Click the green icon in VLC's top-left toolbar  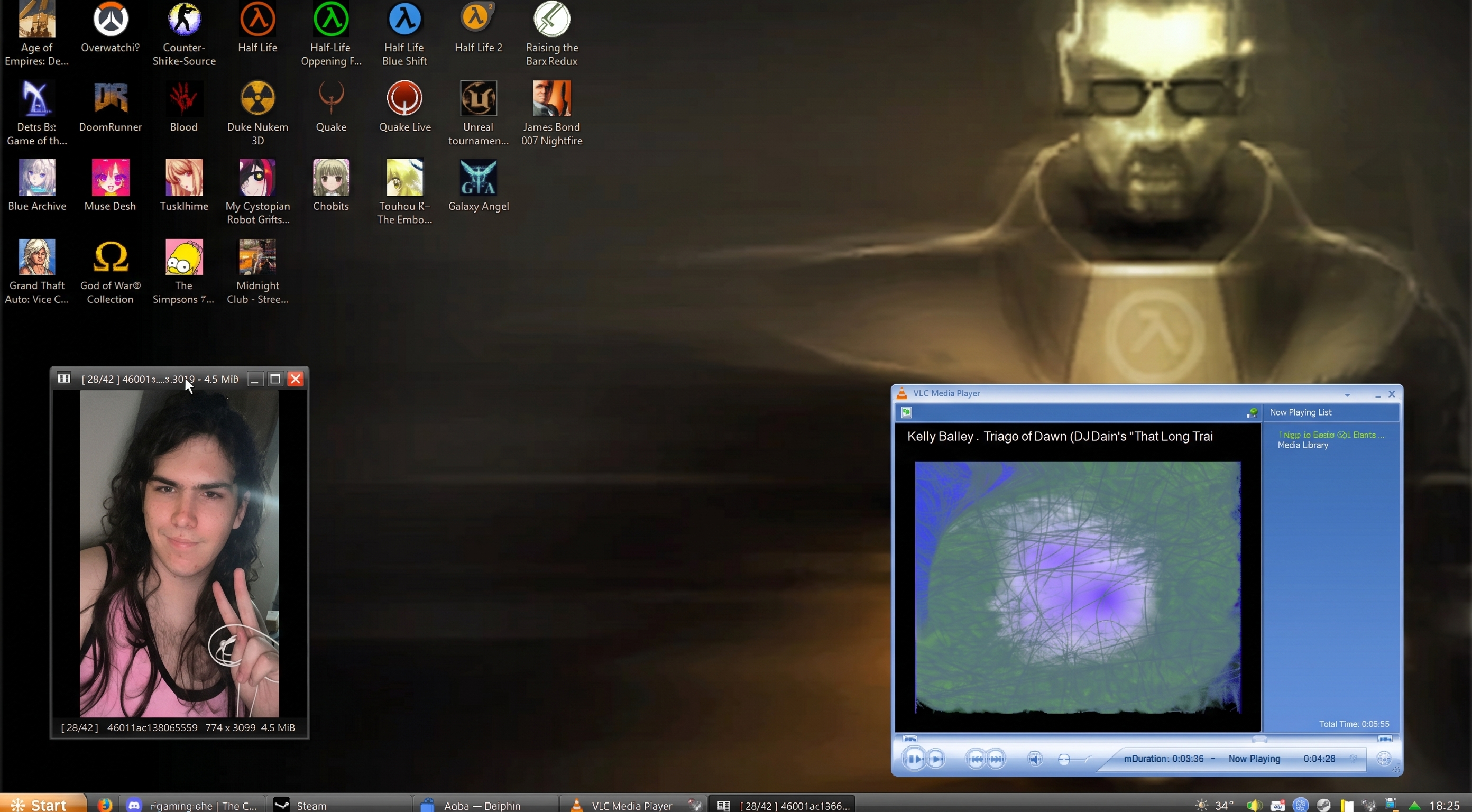point(906,412)
